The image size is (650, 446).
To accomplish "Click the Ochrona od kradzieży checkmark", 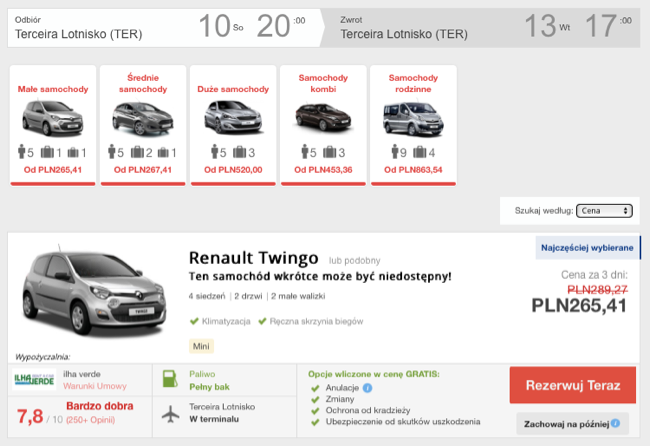I will click(317, 410).
